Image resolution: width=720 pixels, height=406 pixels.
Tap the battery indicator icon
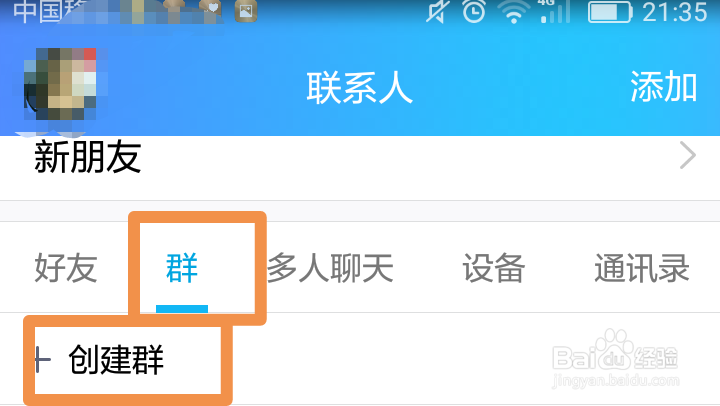coord(610,12)
